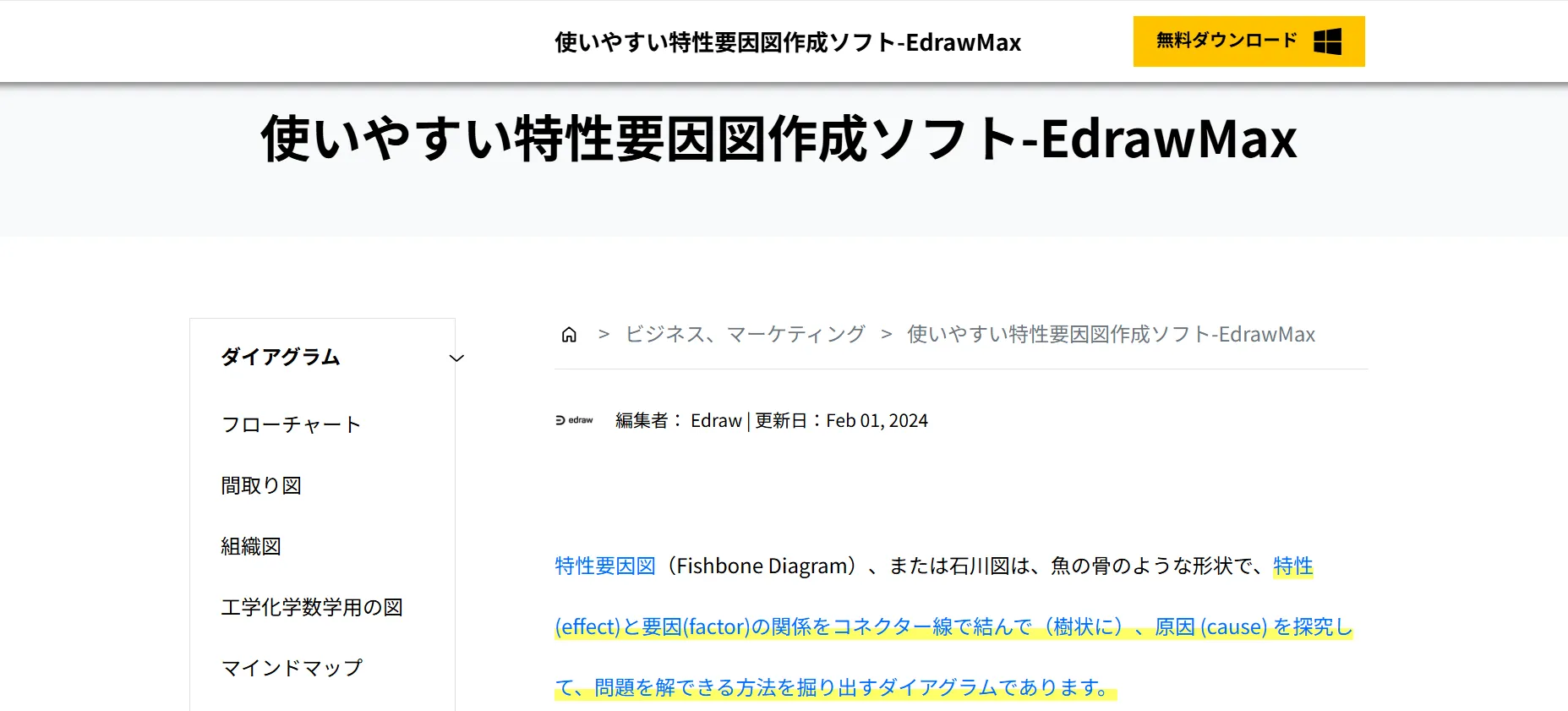Image resolution: width=1568 pixels, height=711 pixels.
Task: Click the editor name Edraw in the byline
Action: click(716, 421)
